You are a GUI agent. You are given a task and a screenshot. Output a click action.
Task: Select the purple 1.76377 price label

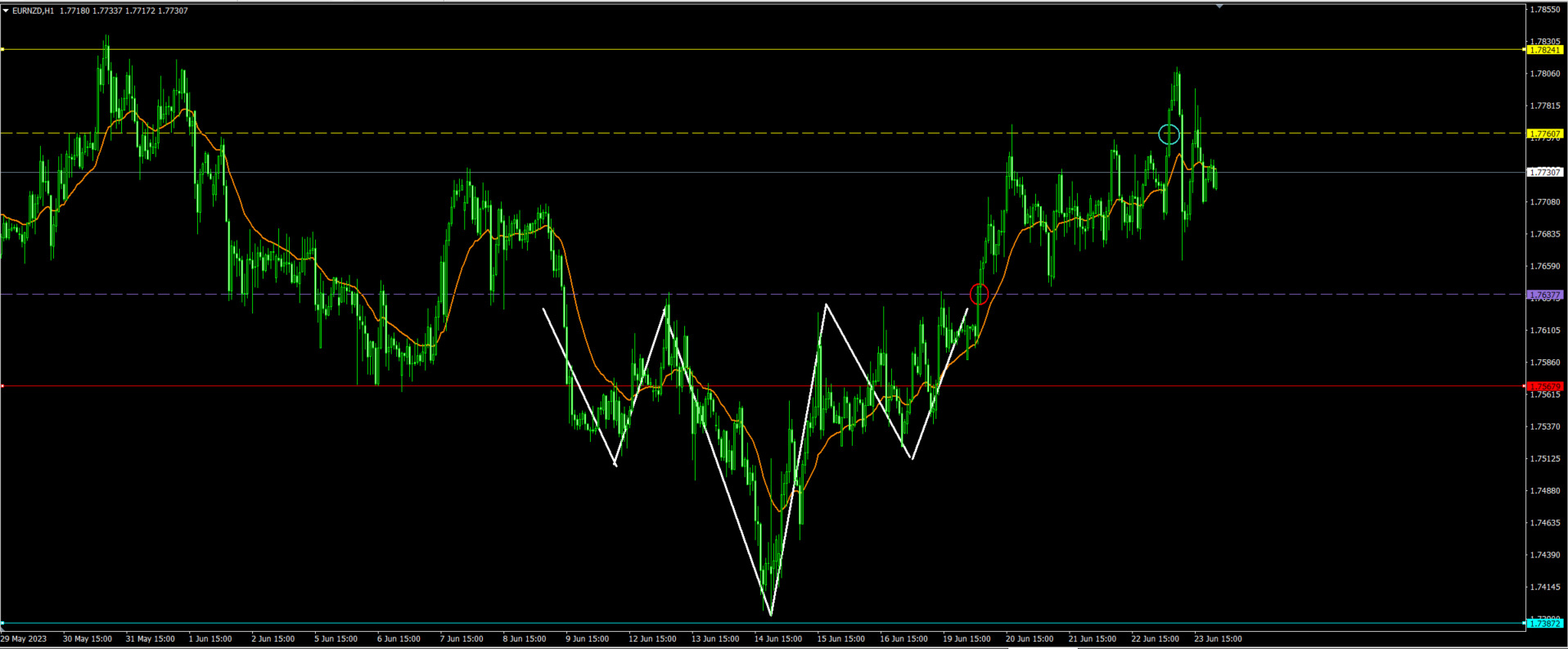click(x=1545, y=295)
